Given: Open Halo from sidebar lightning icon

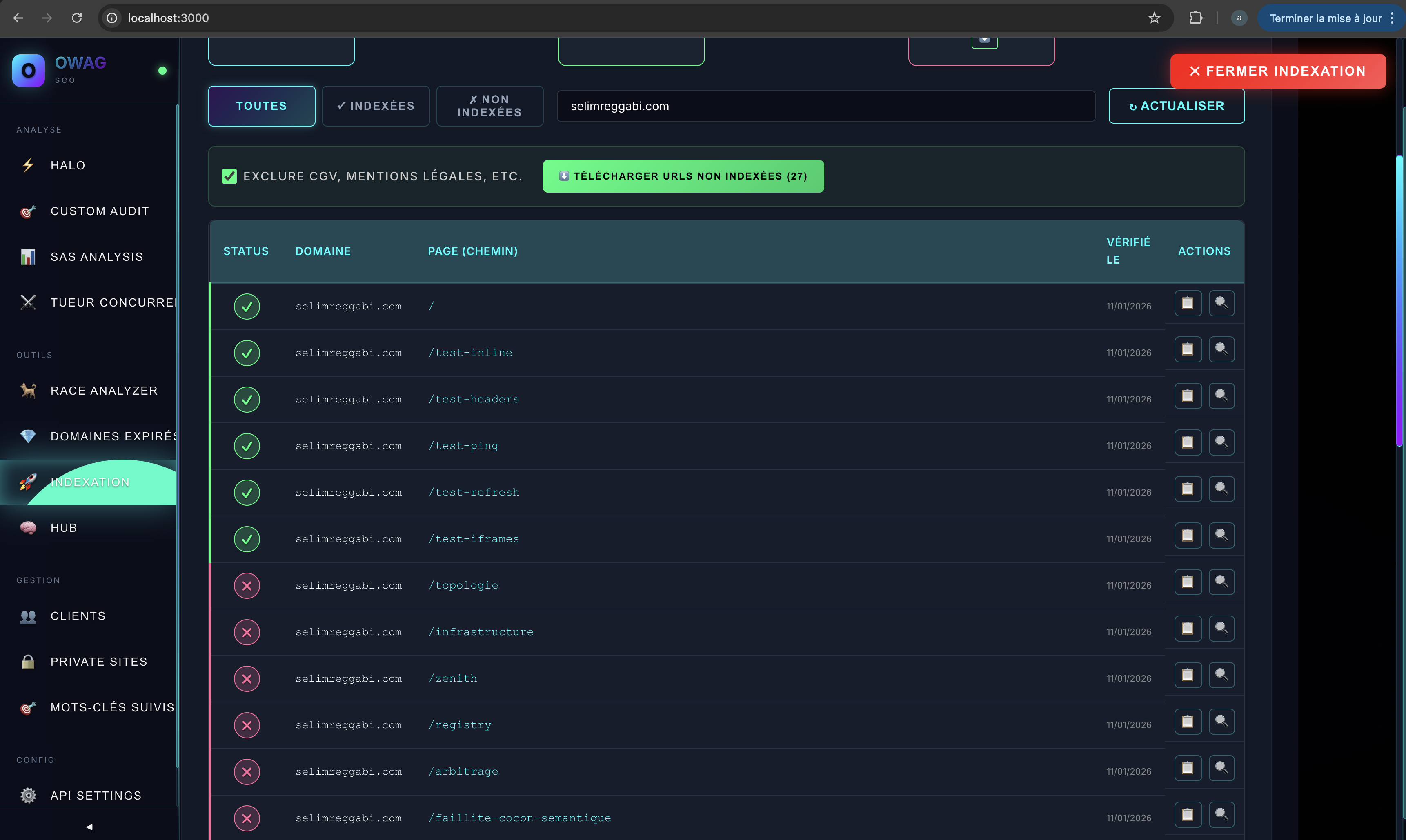Looking at the screenshot, I should (x=28, y=165).
